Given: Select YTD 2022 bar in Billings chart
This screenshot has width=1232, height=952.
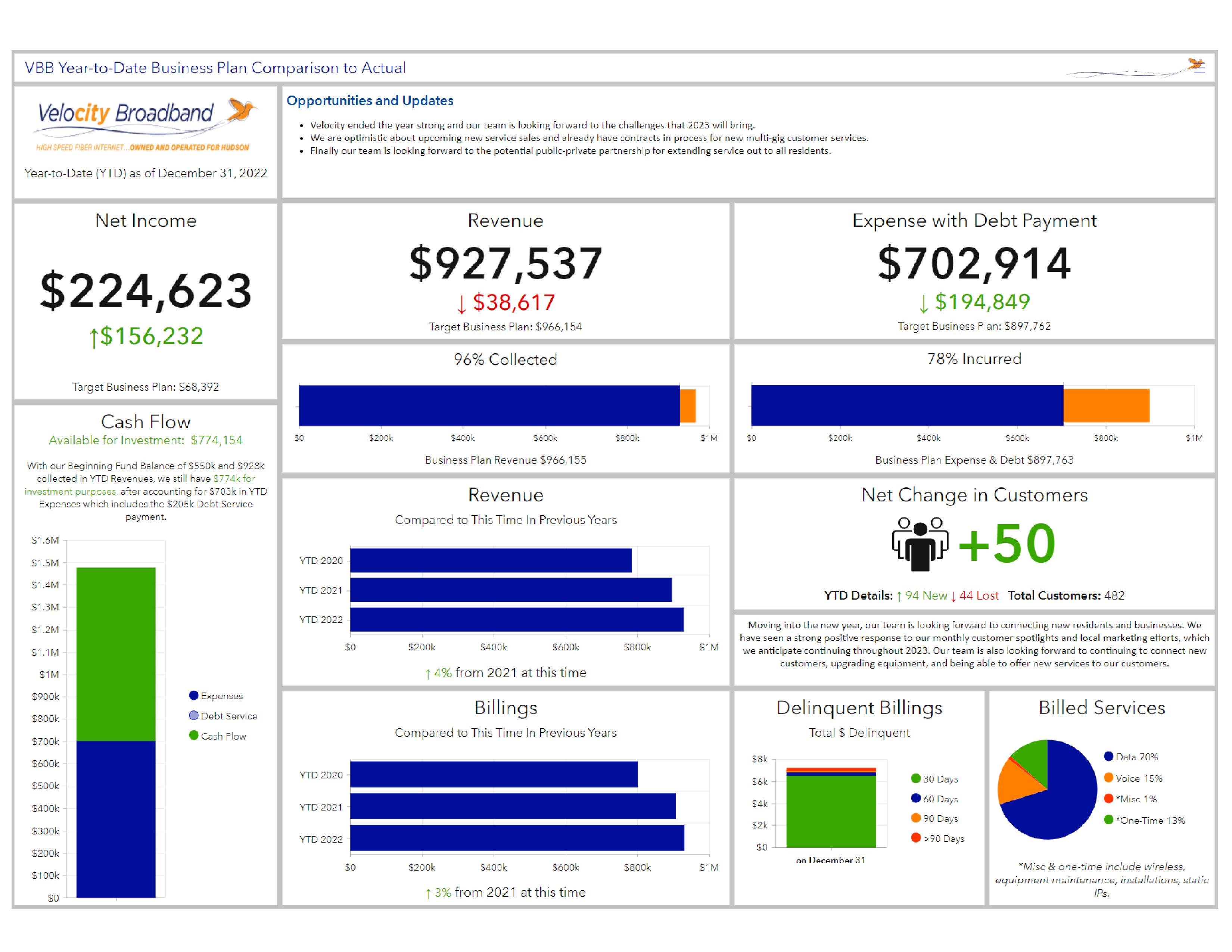Looking at the screenshot, I should click(x=517, y=838).
